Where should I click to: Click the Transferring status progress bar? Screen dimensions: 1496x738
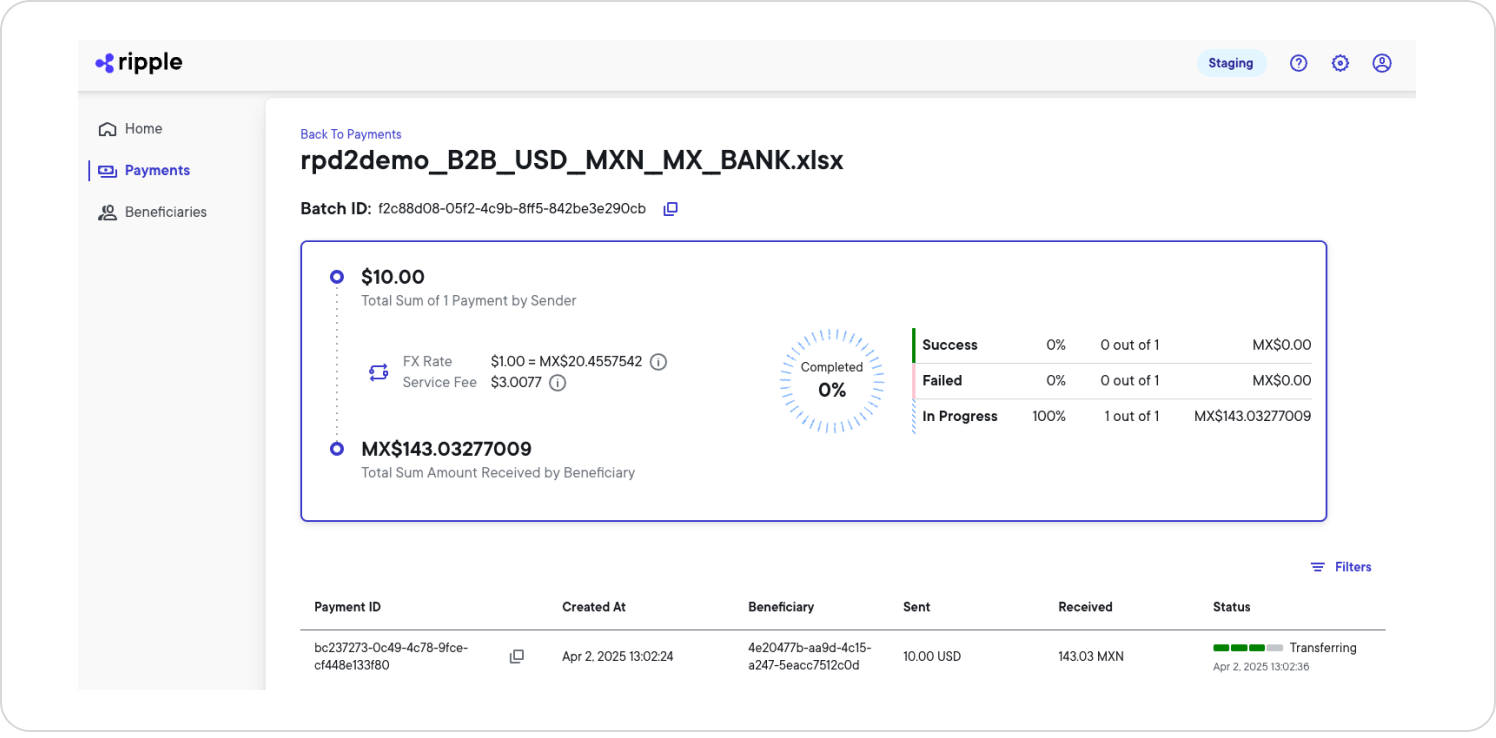pos(1248,647)
